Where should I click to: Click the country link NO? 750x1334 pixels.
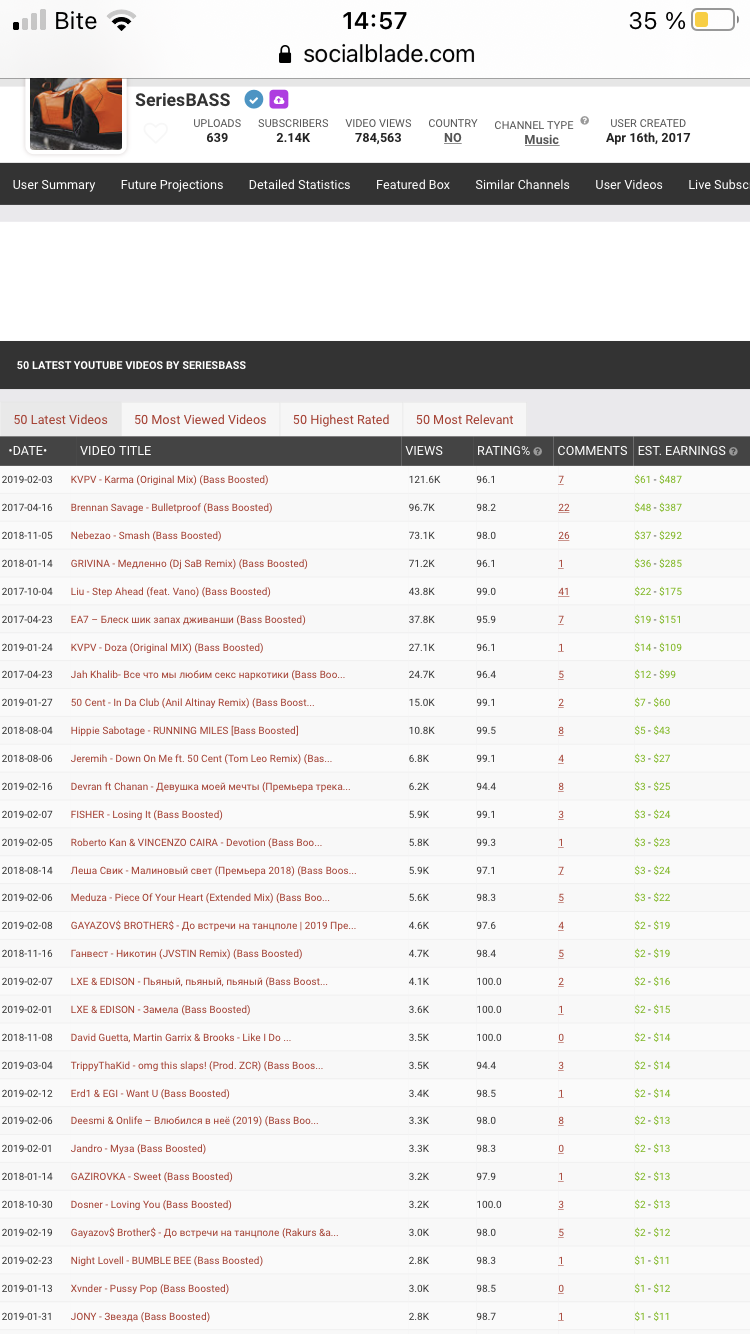click(x=453, y=138)
